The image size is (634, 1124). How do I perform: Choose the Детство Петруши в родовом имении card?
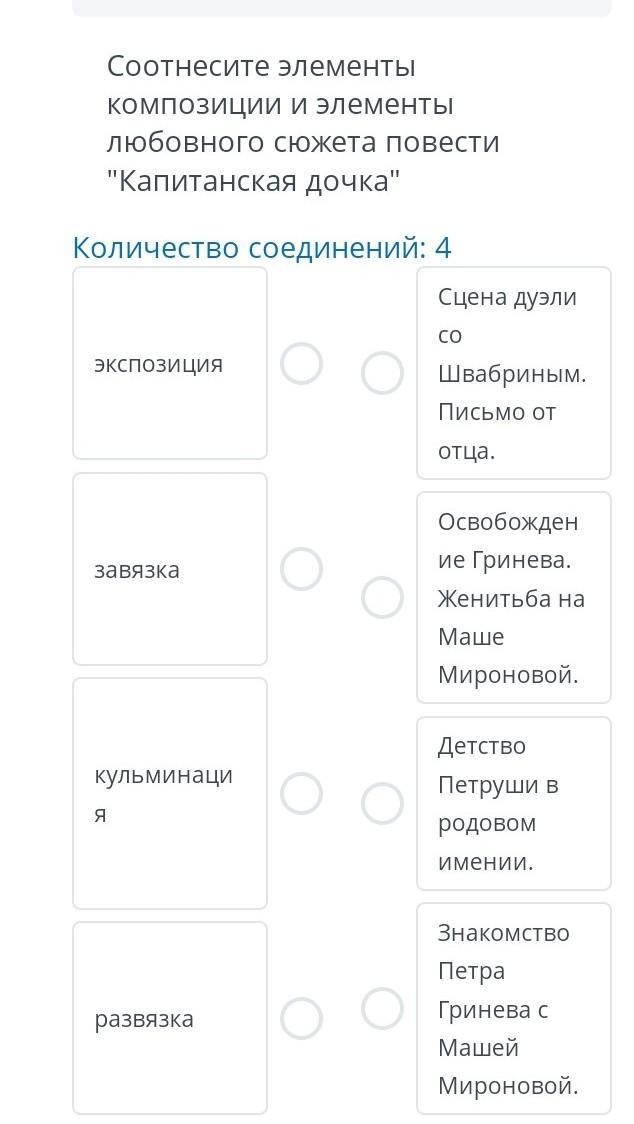(514, 803)
